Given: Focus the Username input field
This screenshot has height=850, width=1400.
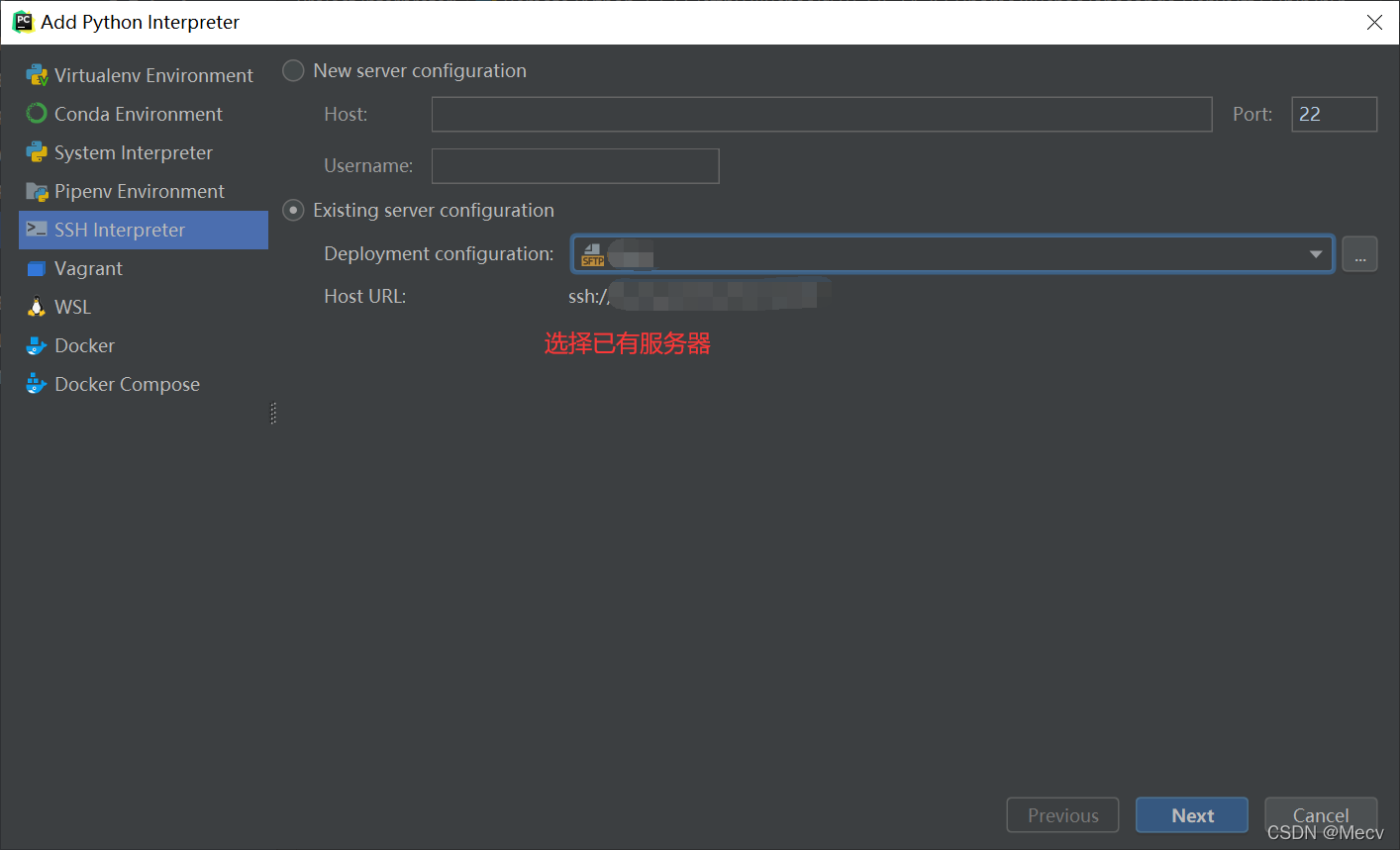Looking at the screenshot, I should [x=575, y=166].
